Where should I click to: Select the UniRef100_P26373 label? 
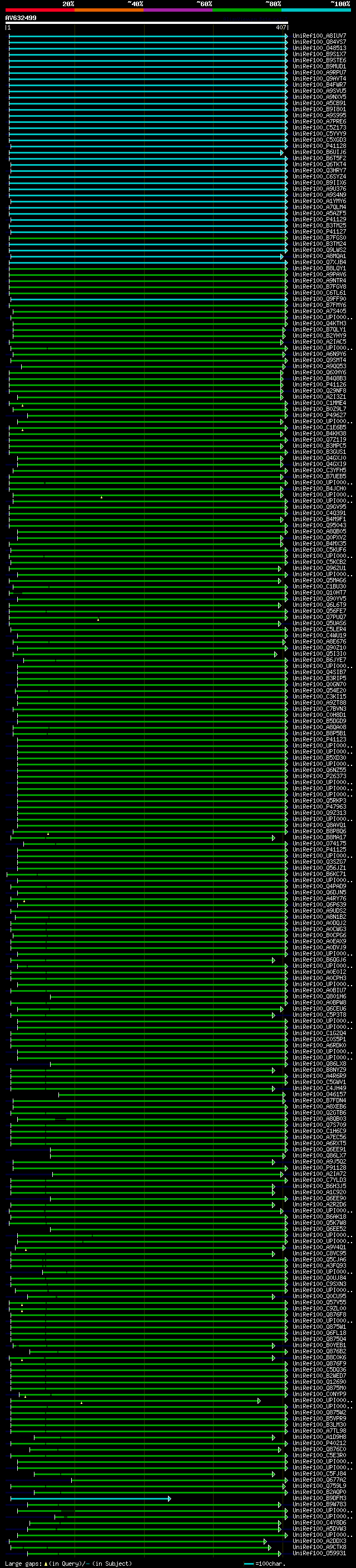[x=319, y=776]
